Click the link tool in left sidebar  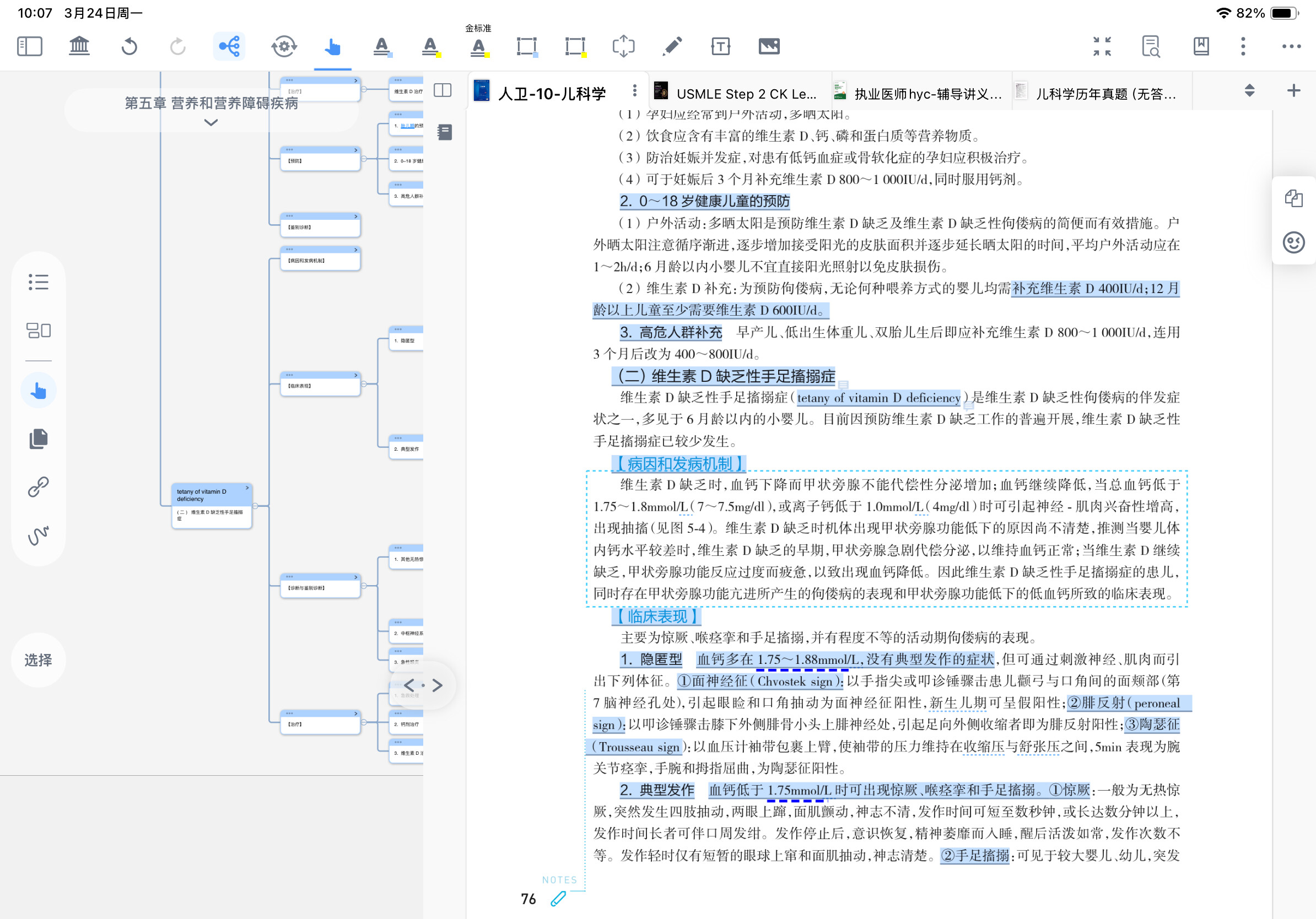point(39,487)
